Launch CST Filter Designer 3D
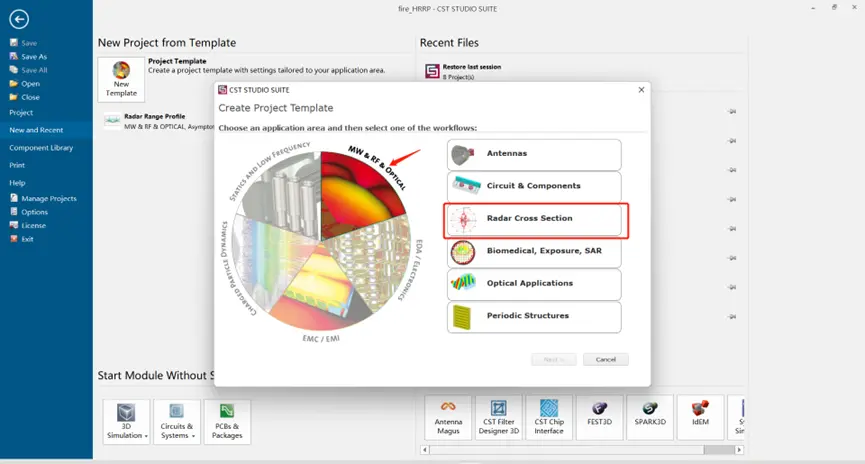865x464 pixels. click(x=498, y=418)
